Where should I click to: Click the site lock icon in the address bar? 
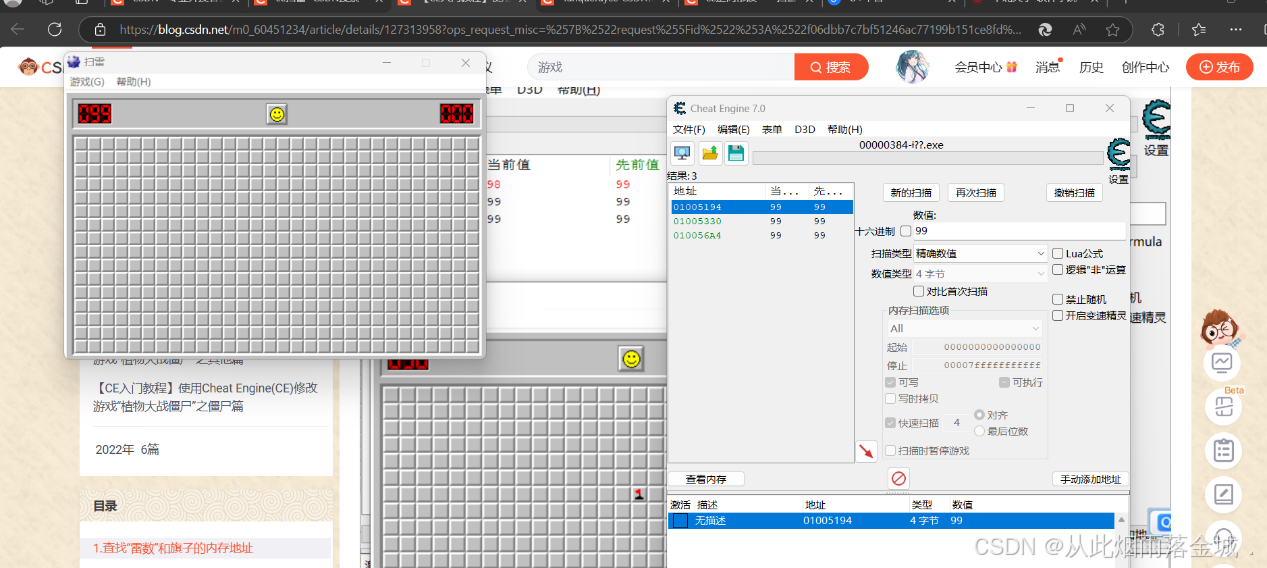click(100, 30)
